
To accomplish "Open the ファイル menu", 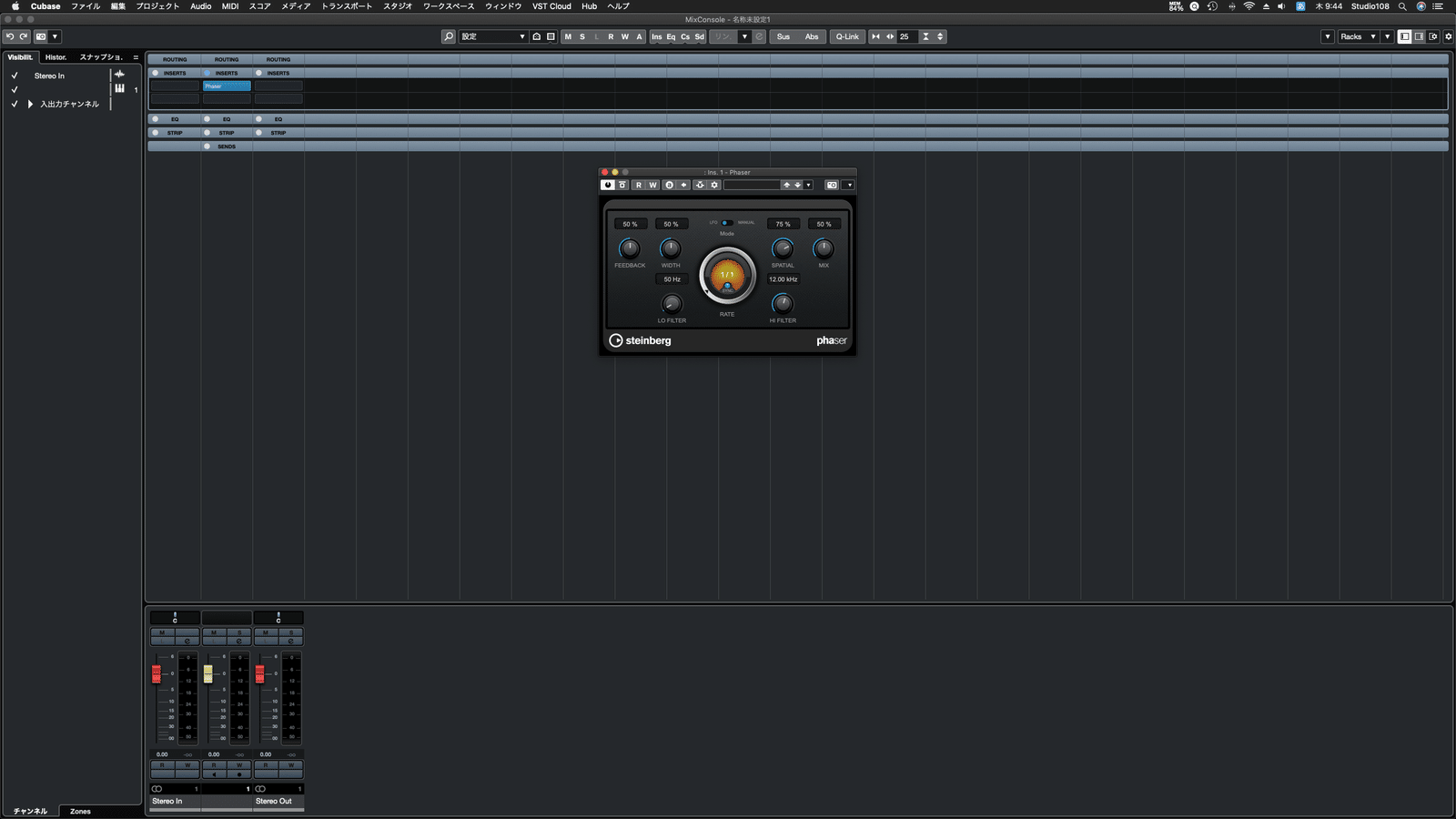I will point(86,6).
